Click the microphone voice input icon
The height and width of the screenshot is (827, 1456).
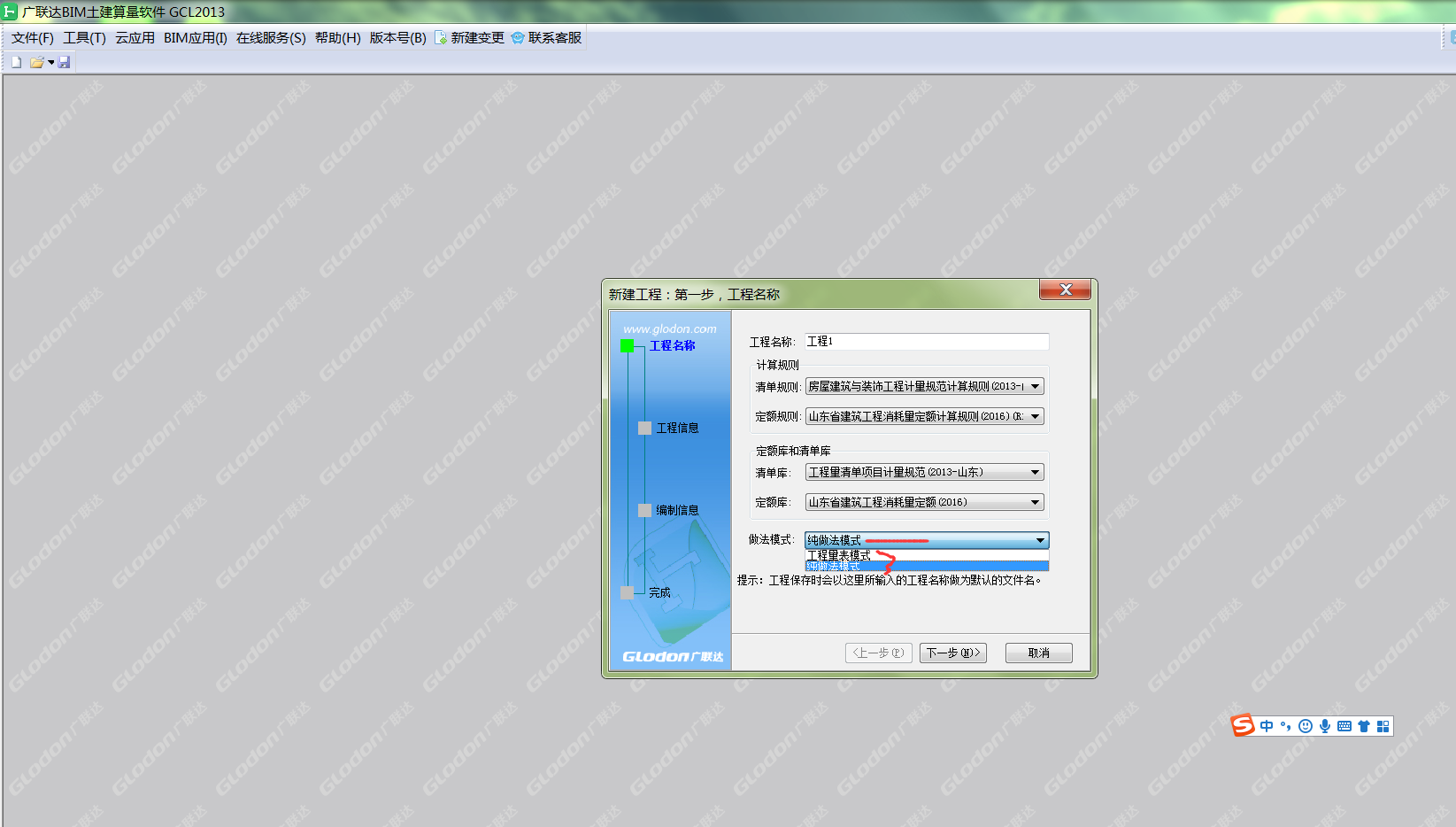(x=1325, y=726)
